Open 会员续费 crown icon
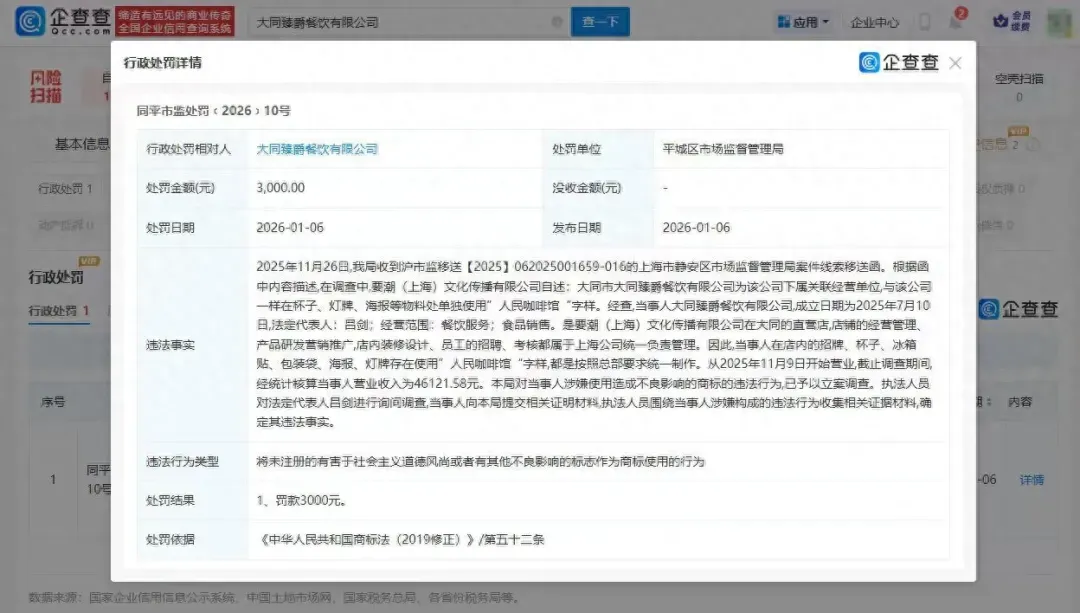The image size is (1080, 613). (x=1012, y=21)
